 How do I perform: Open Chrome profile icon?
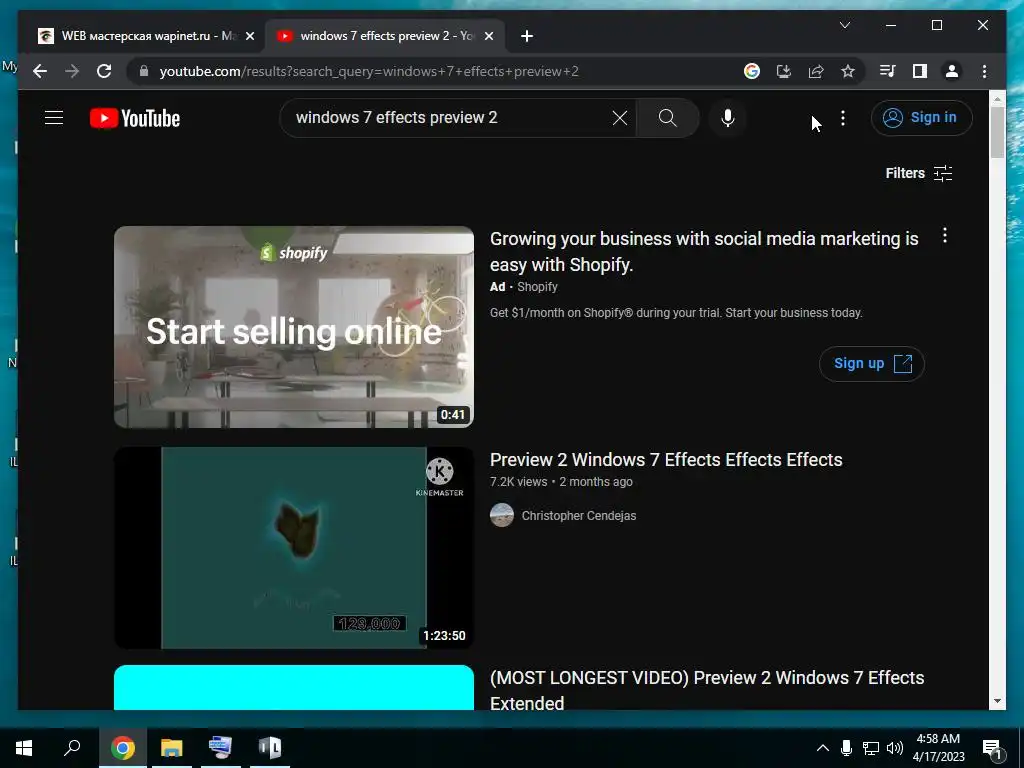[952, 71]
